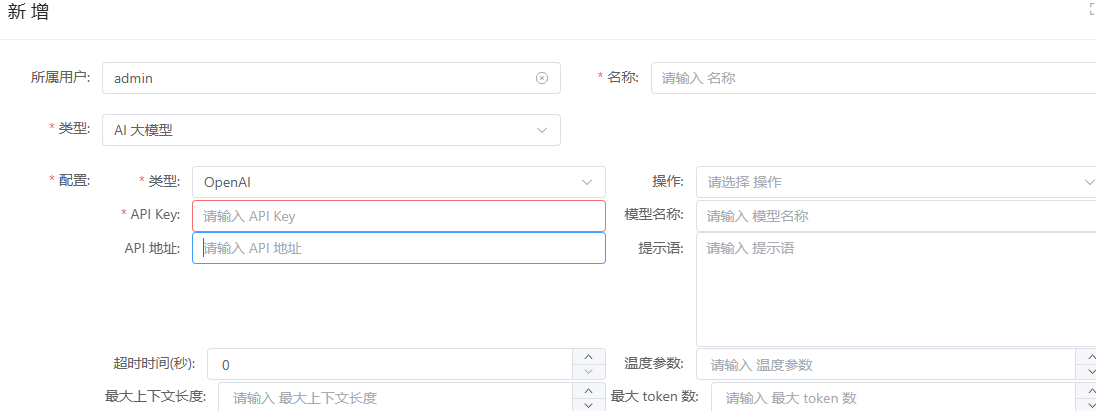Viewport: 1096px width, 411px height.
Task: Click the 超时时间(秒) label
Action: pos(154,363)
